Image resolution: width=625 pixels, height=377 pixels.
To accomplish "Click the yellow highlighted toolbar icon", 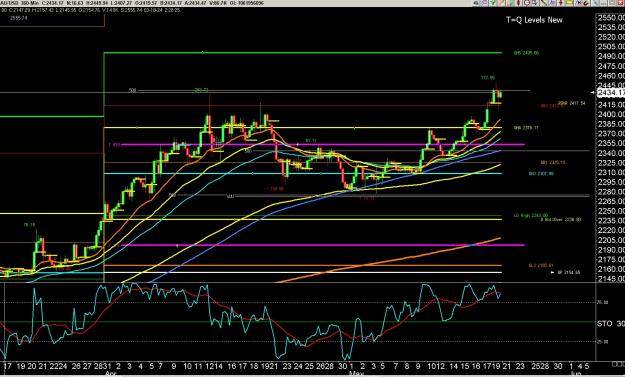I will (x=569, y=2).
